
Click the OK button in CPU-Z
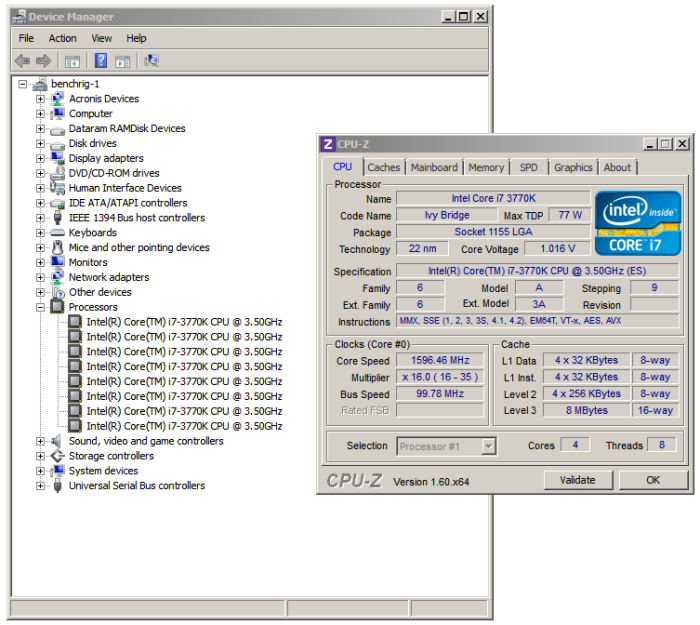click(x=653, y=480)
